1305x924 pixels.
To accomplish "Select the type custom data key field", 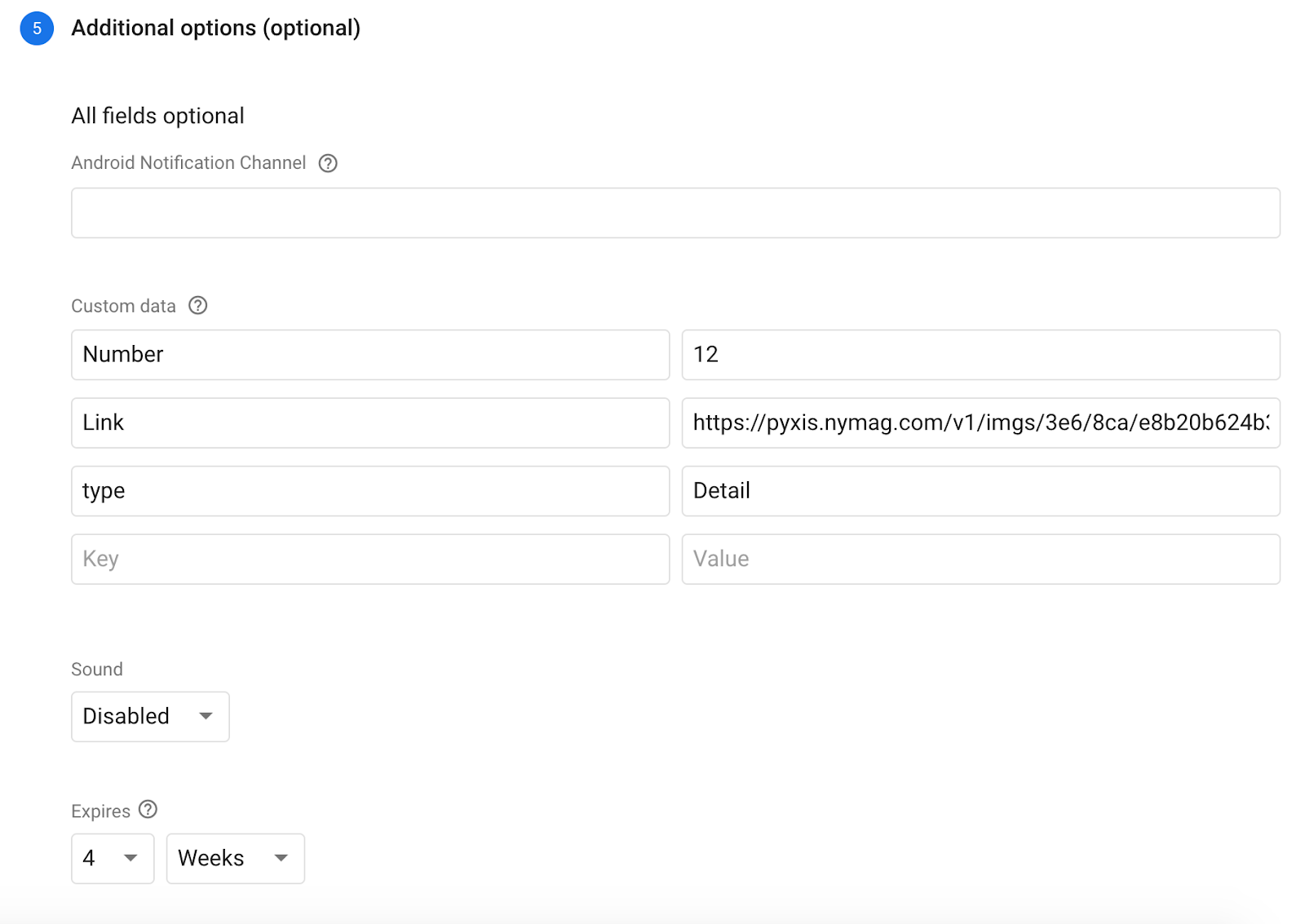I will click(x=369, y=490).
